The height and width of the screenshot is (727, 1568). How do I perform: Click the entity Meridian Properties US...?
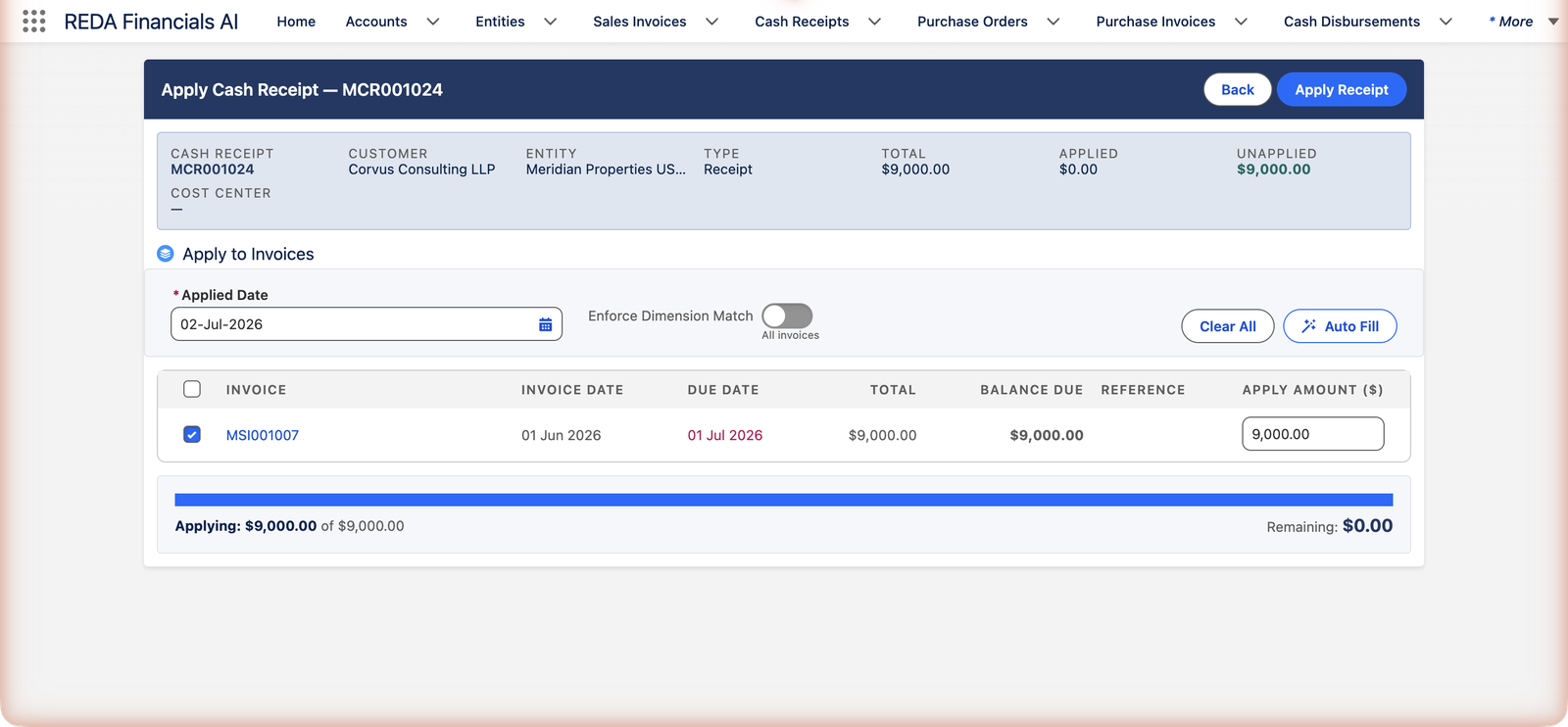pyautogui.click(x=606, y=170)
